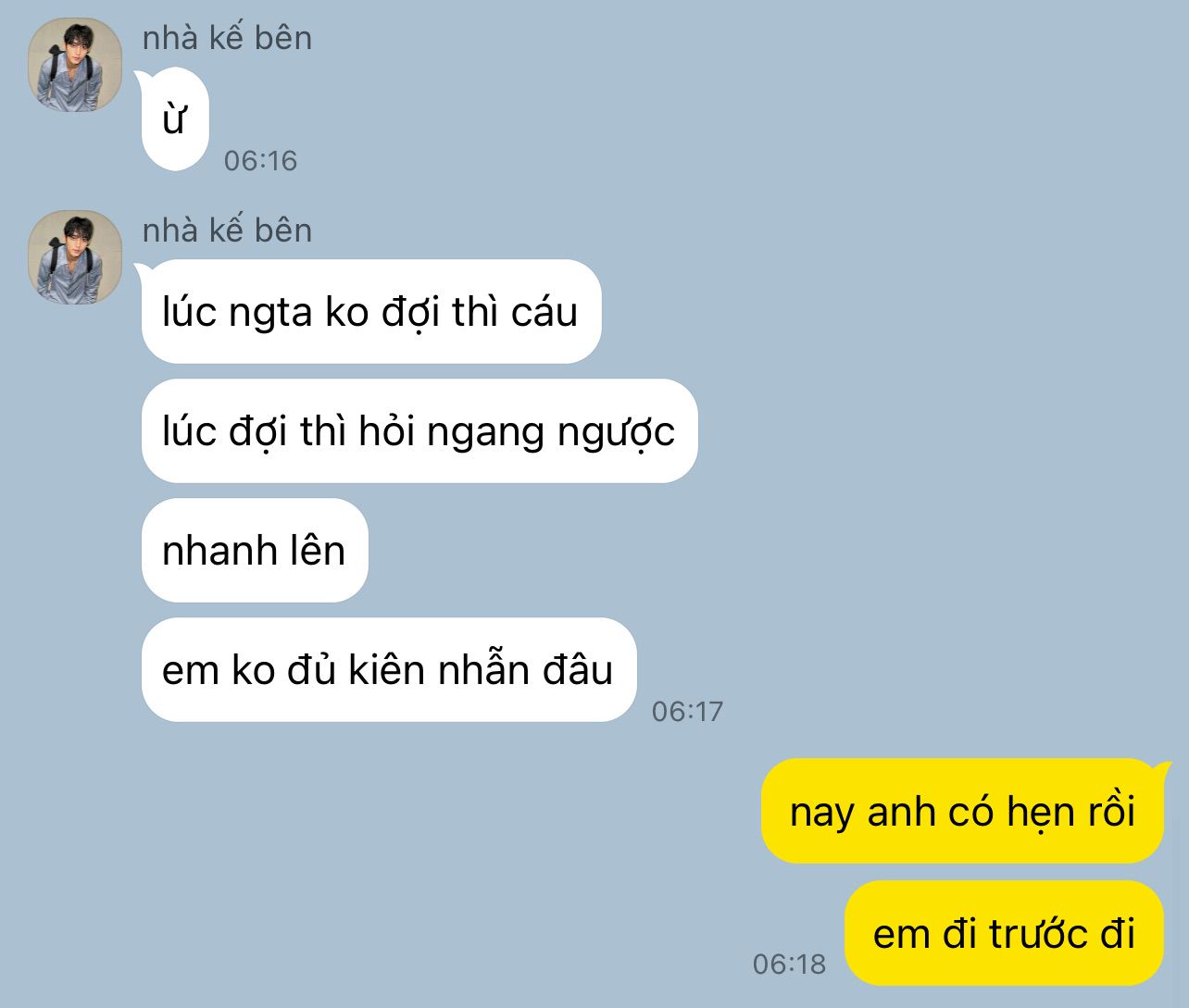Select the "lúc đợi thì hỏi ngang ngược" message
This screenshot has height=1008, width=1189.
point(419,431)
